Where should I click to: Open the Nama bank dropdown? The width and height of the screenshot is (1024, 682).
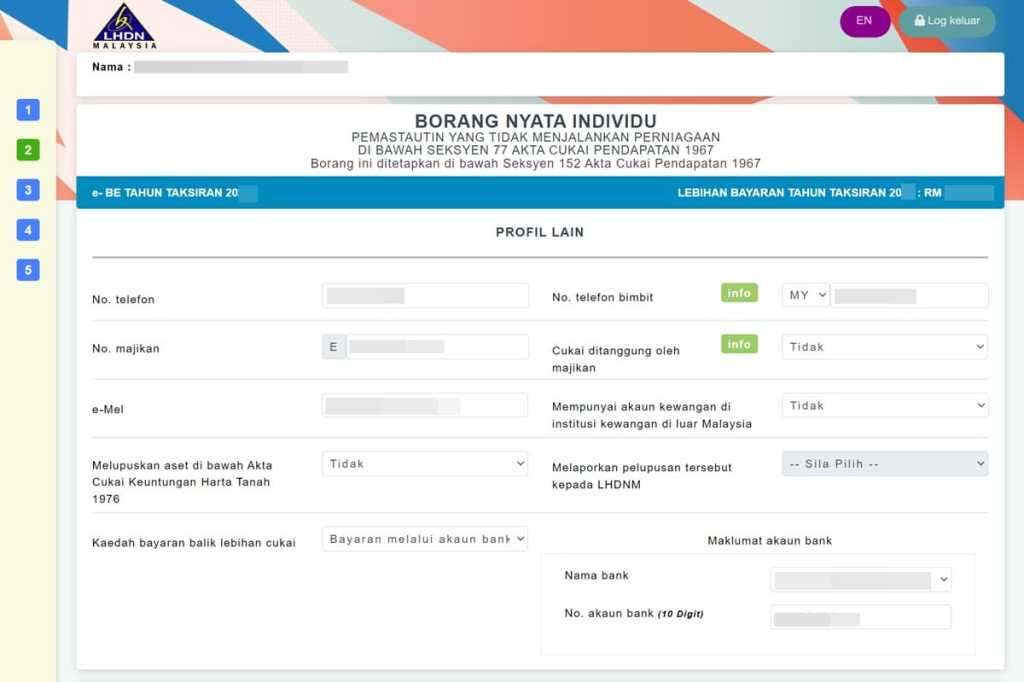[860, 580]
